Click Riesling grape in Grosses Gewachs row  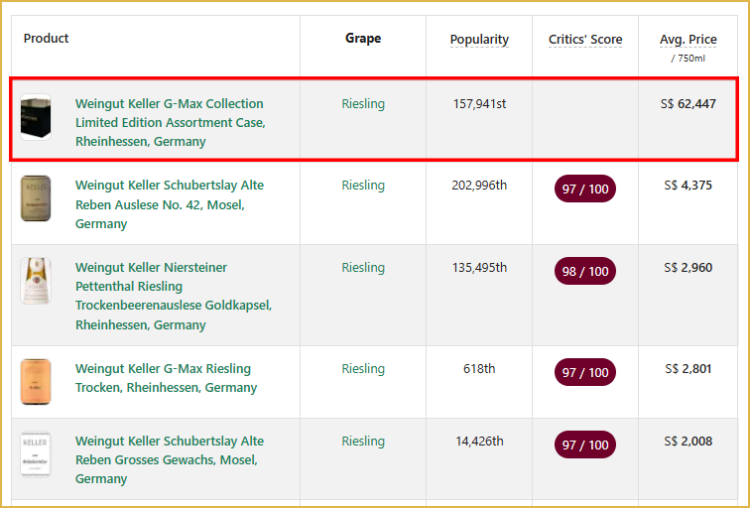(x=363, y=441)
